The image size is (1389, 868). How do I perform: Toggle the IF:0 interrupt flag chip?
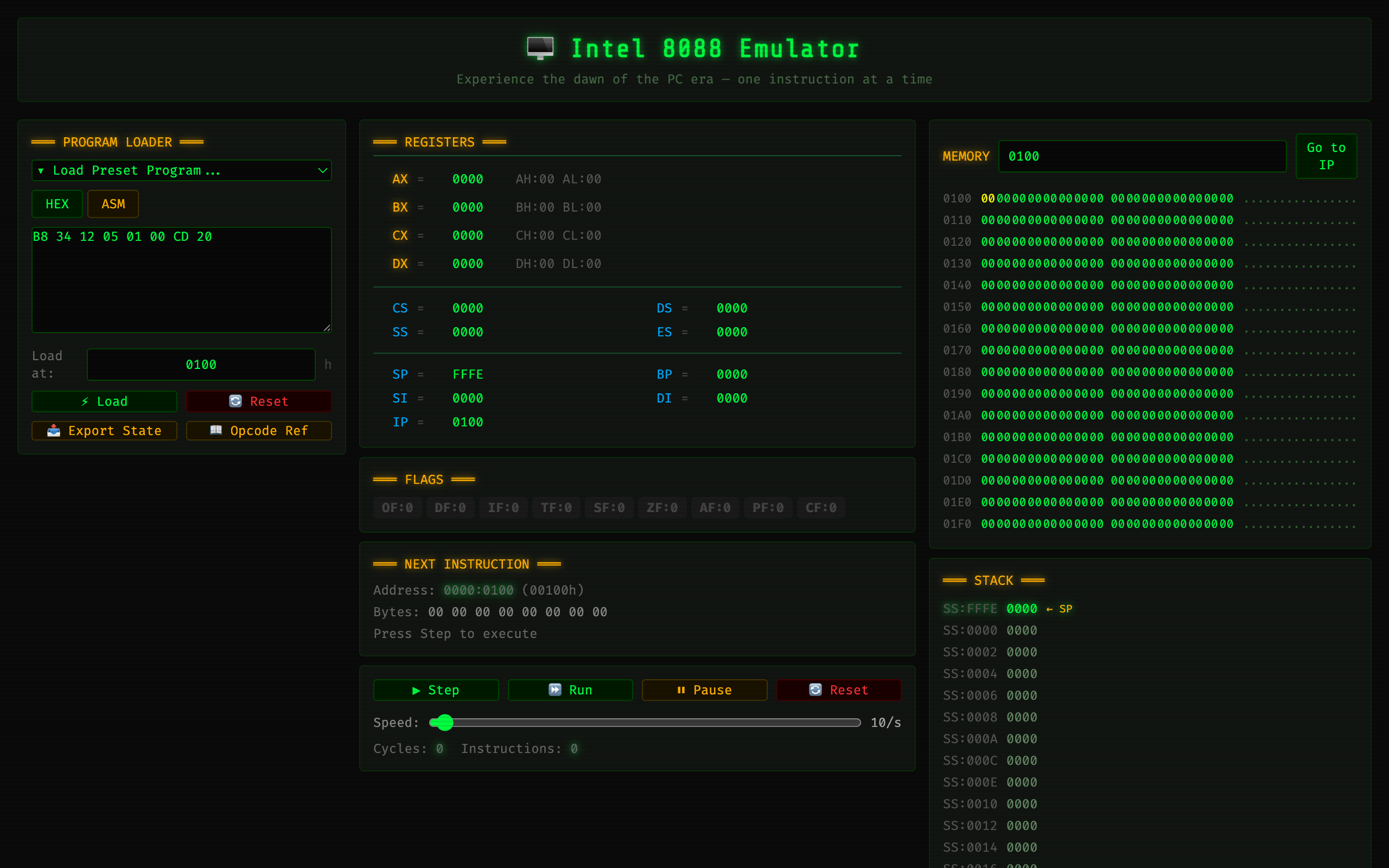(x=504, y=507)
